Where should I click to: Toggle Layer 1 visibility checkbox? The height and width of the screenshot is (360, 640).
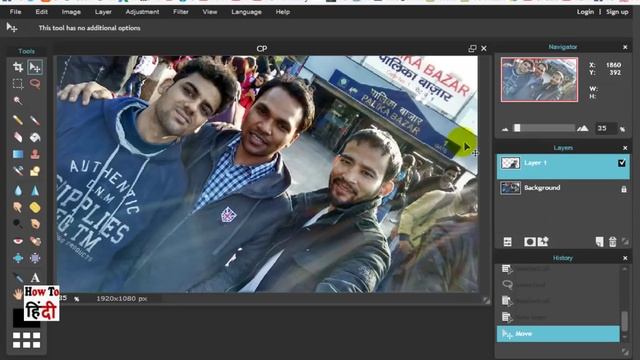coord(622,163)
